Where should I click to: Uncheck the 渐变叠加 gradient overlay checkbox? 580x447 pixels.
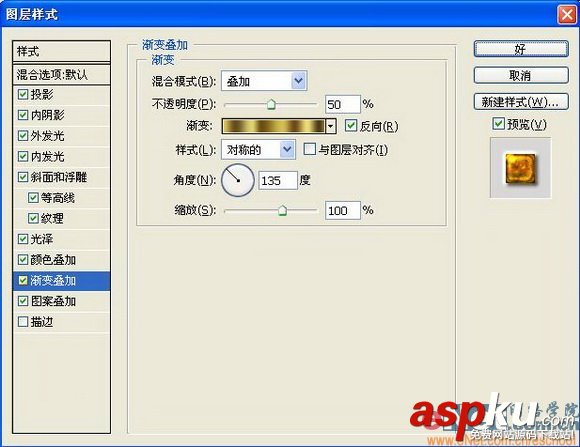[23, 280]
